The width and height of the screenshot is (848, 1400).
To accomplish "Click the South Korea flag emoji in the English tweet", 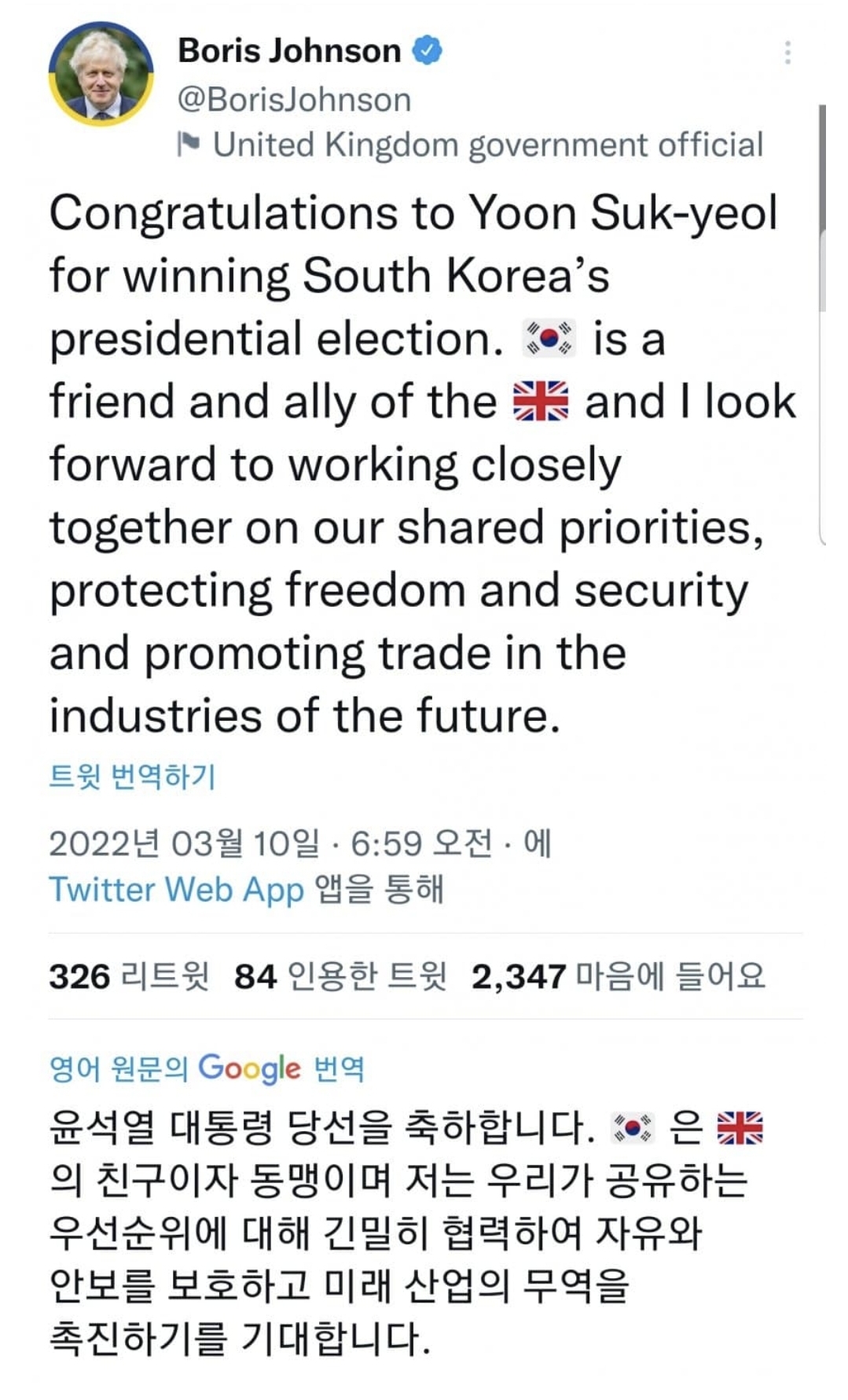I will click(549, 339).
